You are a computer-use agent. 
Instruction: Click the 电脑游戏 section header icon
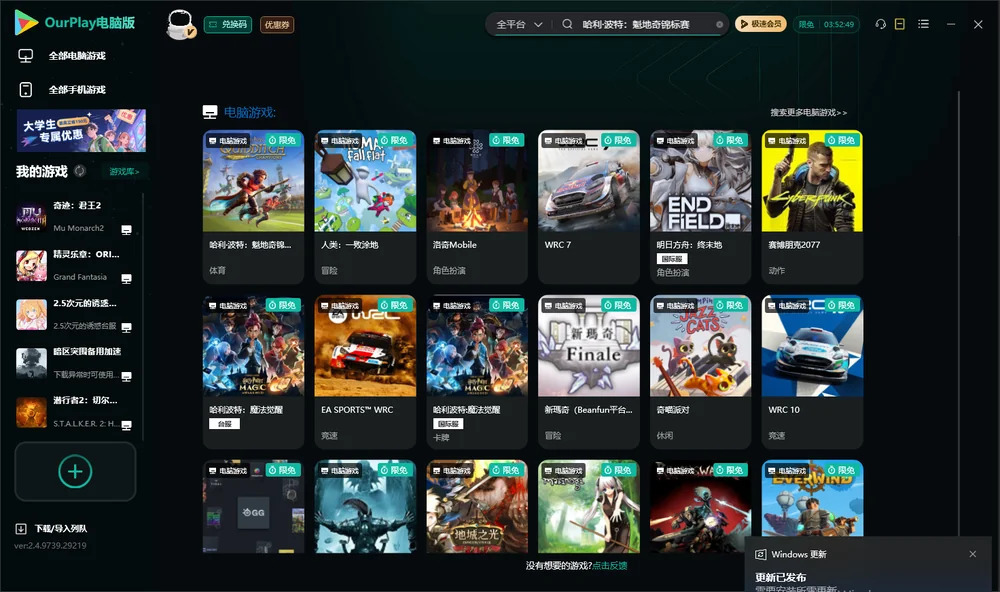point(210,112)
